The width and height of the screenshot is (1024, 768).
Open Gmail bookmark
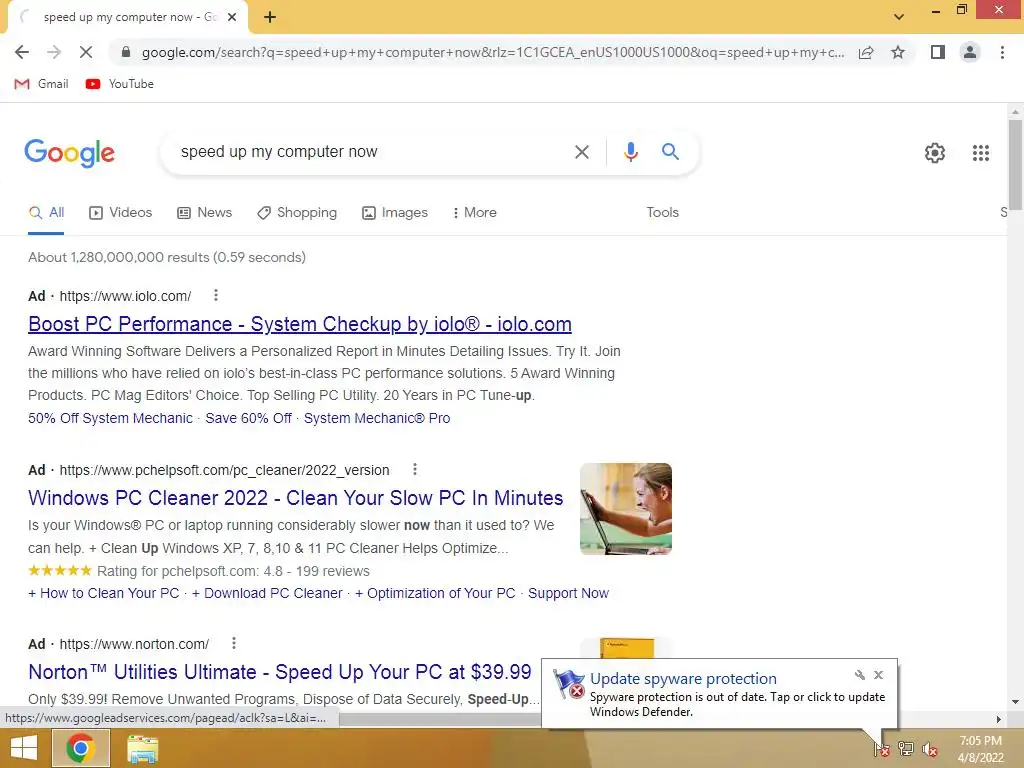(x=41, y=84)
